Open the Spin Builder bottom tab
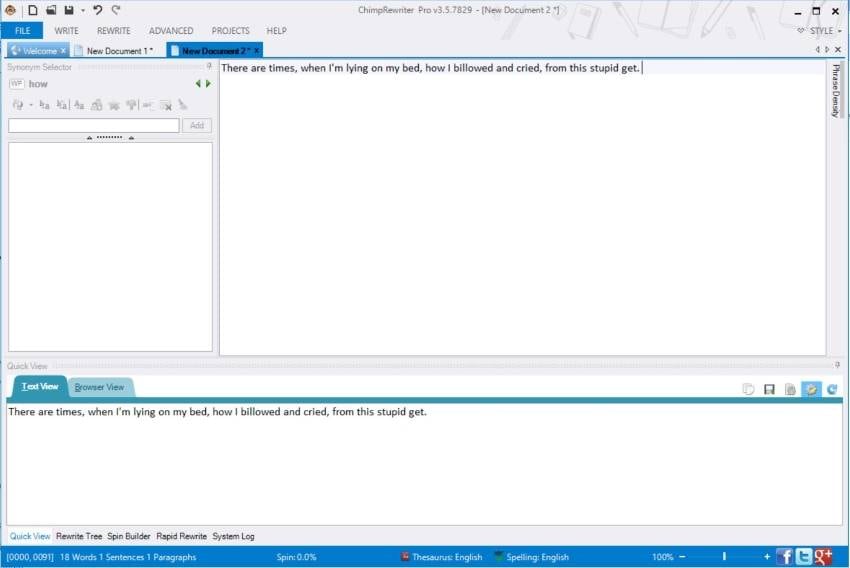This screenshot has width=850, height=568. tap(128, 536)
